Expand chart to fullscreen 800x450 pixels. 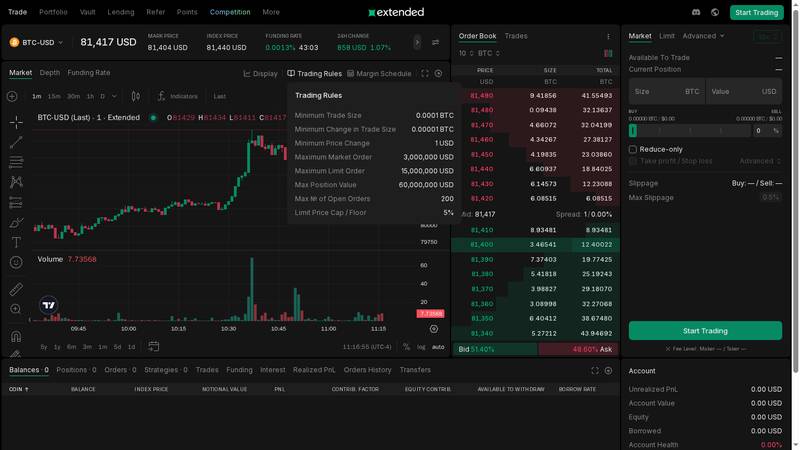click(x=425, y=73)
